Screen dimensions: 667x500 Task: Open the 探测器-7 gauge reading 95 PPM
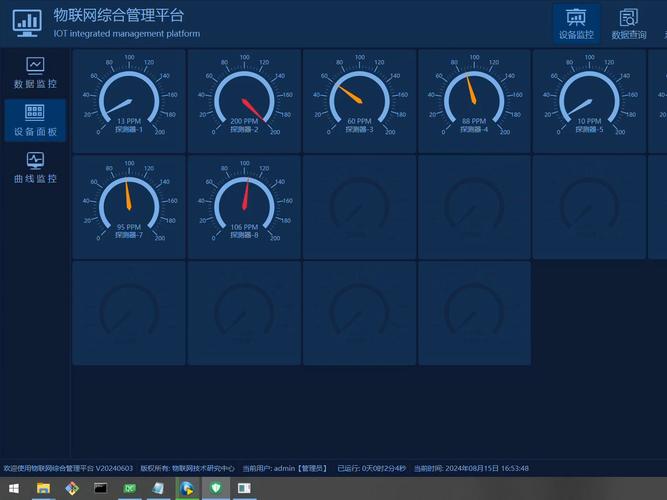(x=128, y=206)
